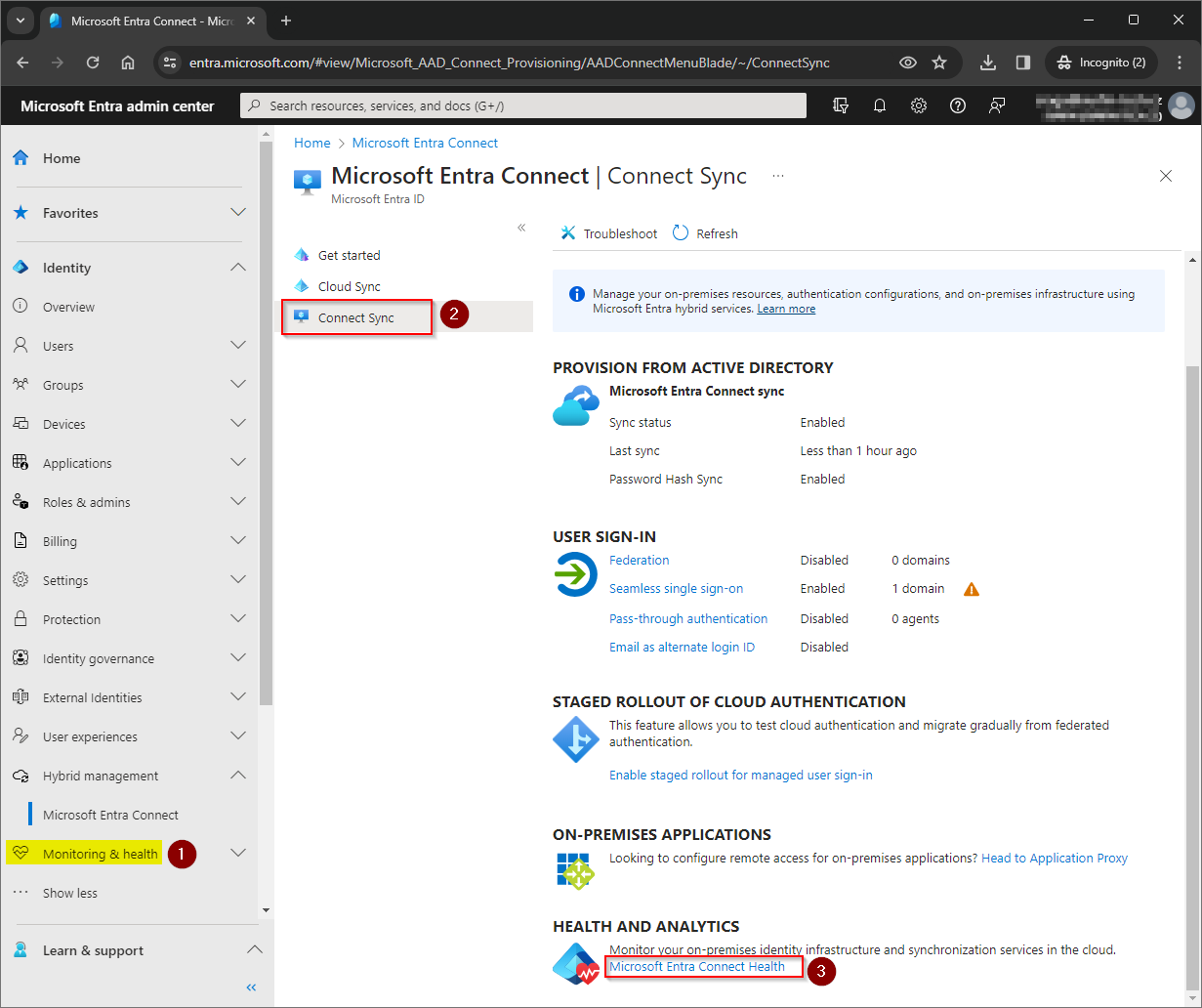Expand the Devices submenu chevron
Screen dimensions: 1202x1008
(x=238, y=423)
